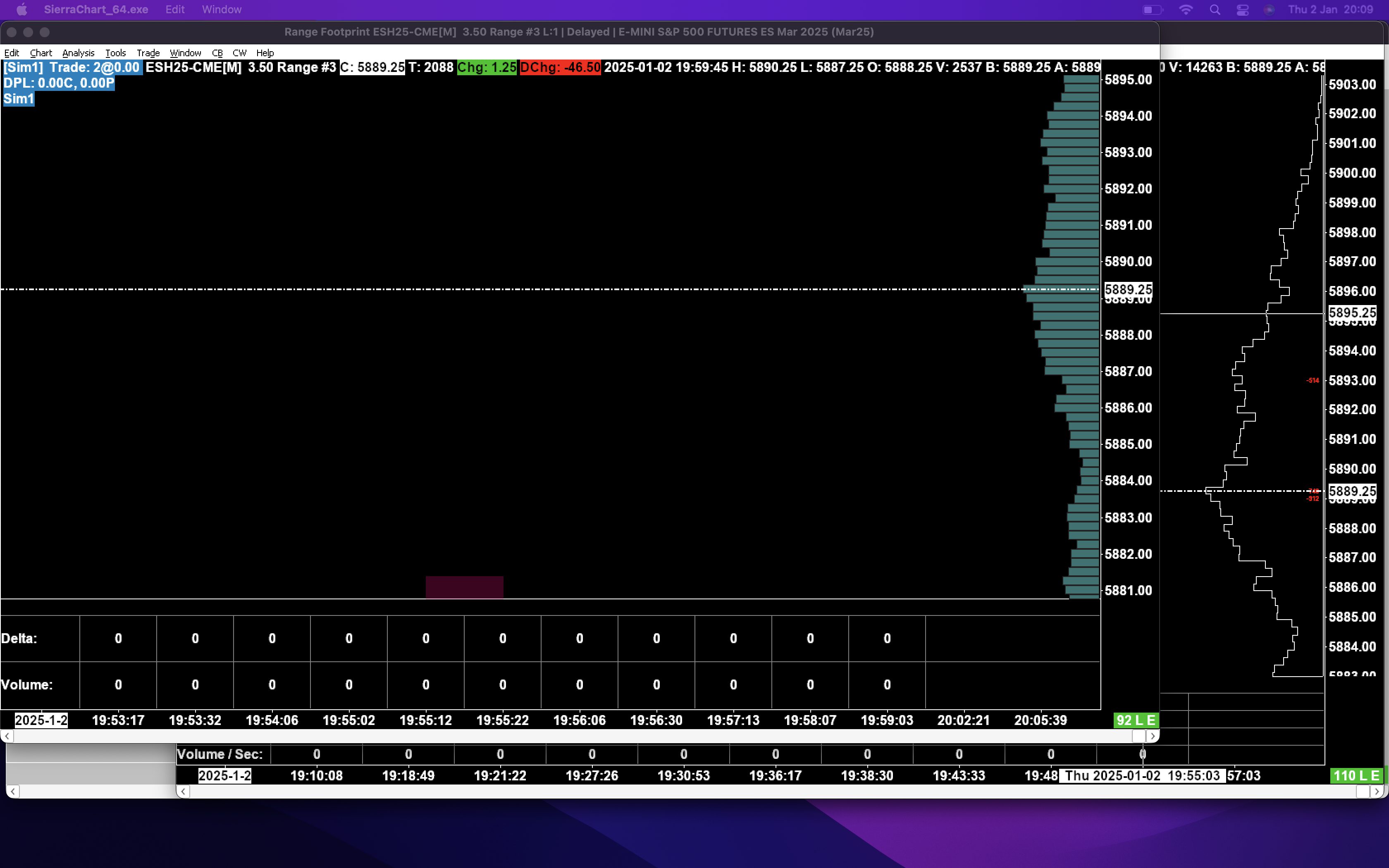1389x868 pixels.
Task: Open the Analysis menu
Action: click(78, 53)
